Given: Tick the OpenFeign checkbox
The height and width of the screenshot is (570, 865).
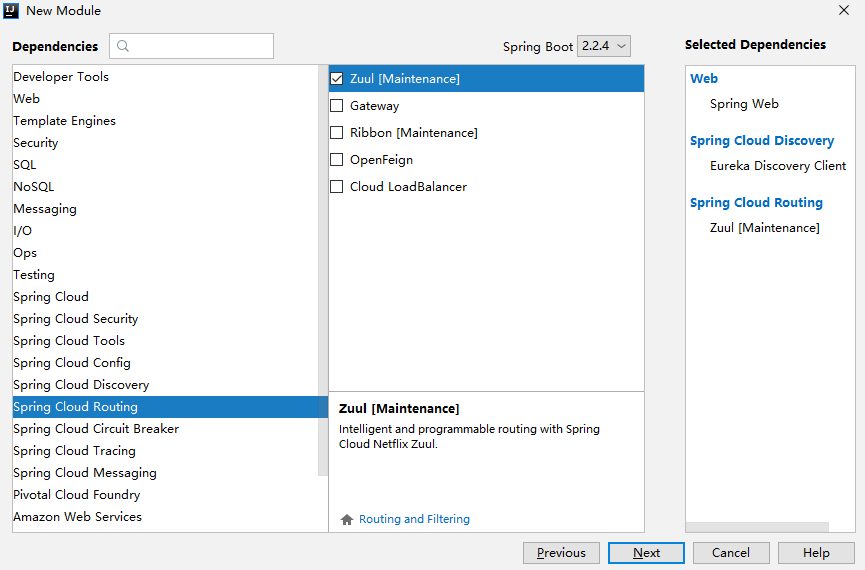Looking at the screenshot, I should tap(337, 159).
